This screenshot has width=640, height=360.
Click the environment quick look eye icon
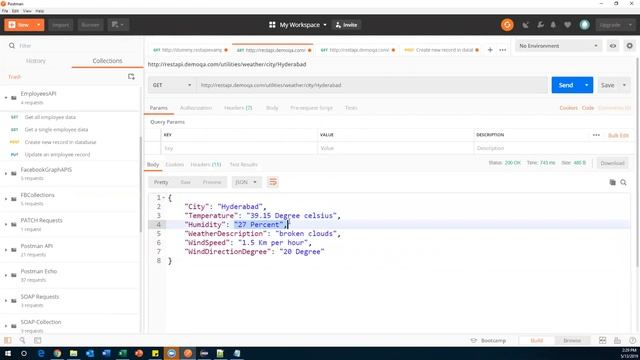point(613,46)
